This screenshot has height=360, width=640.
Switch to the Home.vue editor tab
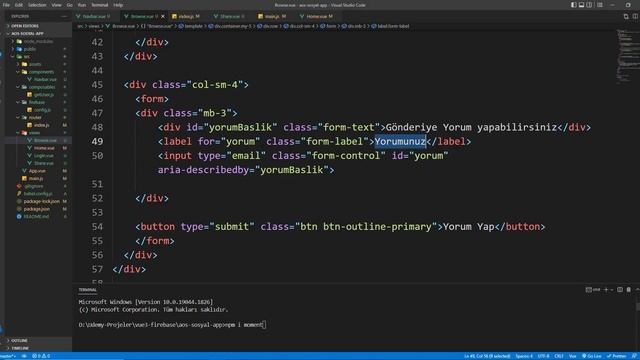(x=318, y=16)
